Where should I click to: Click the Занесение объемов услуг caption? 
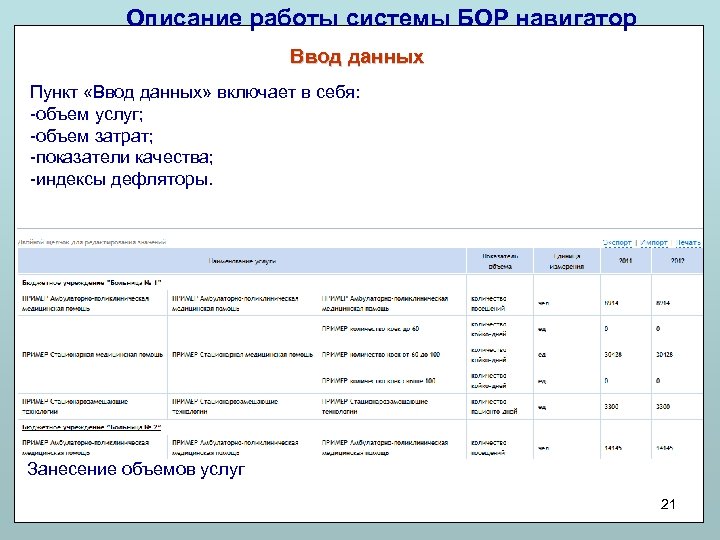(x=136, y=469)
